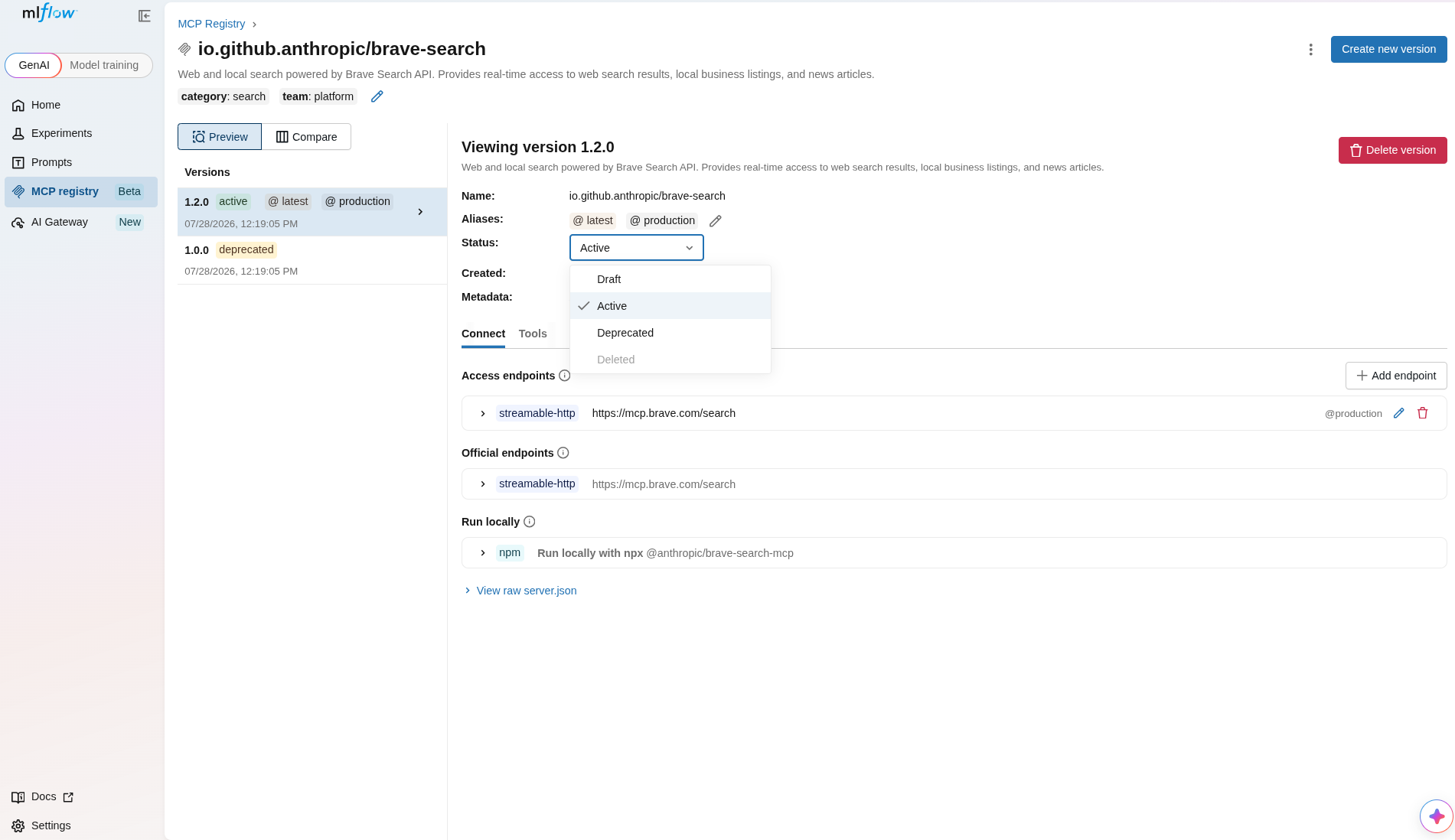Click the @production label on access endpoint
1455x840 pixels.
[x=1353, y=414]
